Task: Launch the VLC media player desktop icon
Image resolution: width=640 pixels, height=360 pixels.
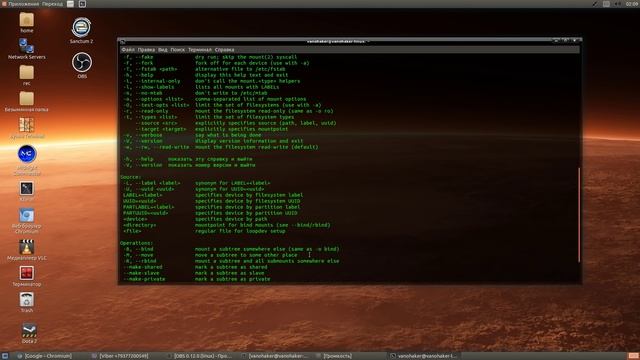Action: [x=27, y=249]
